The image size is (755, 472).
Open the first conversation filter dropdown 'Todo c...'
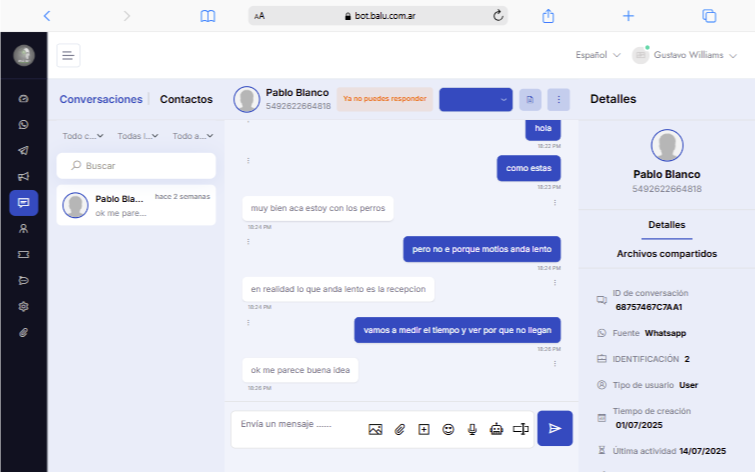(x=82, y=136)
